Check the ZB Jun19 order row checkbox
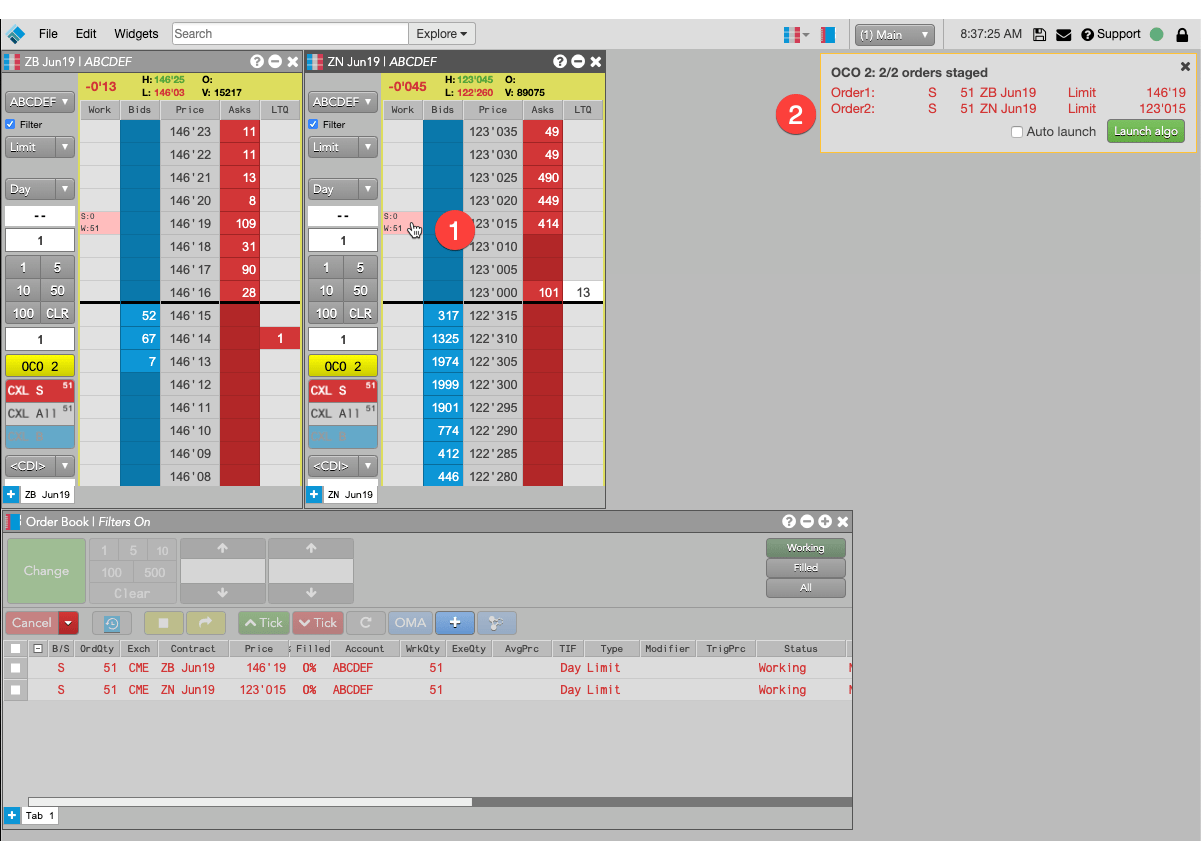 coord(15,668)
